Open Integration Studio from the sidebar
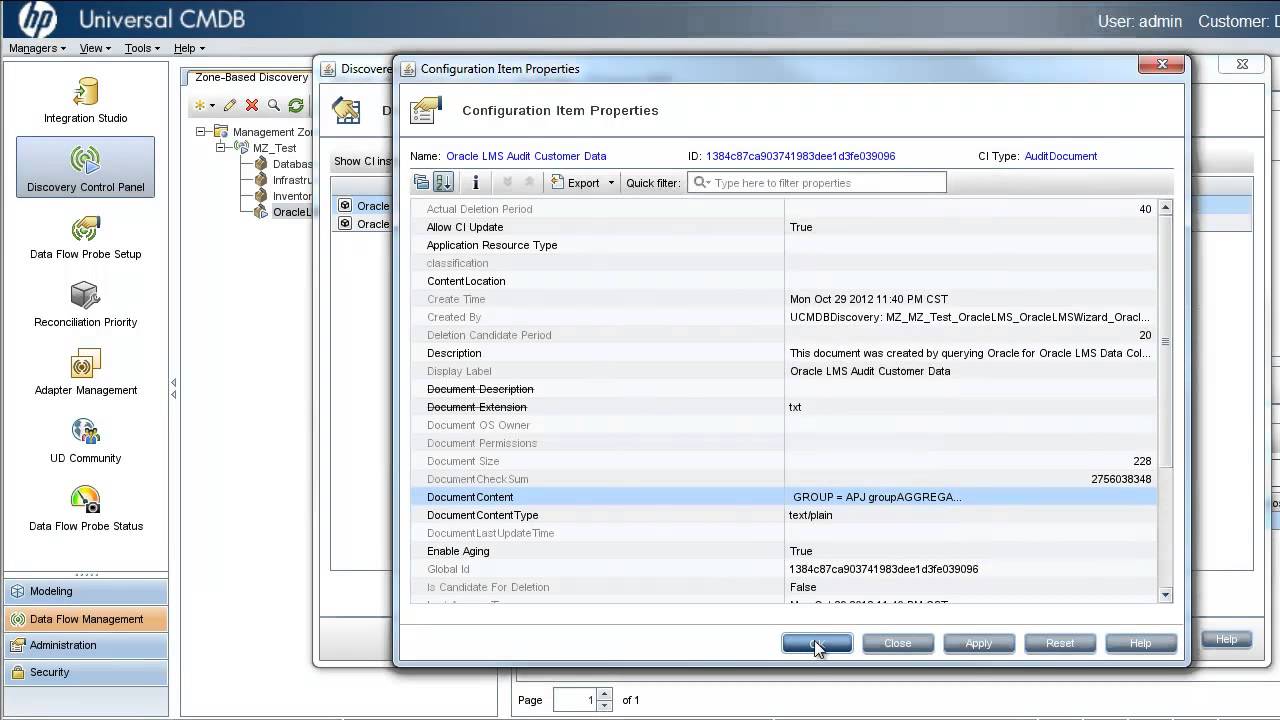The image size is (1280, 720). [85, 100]
